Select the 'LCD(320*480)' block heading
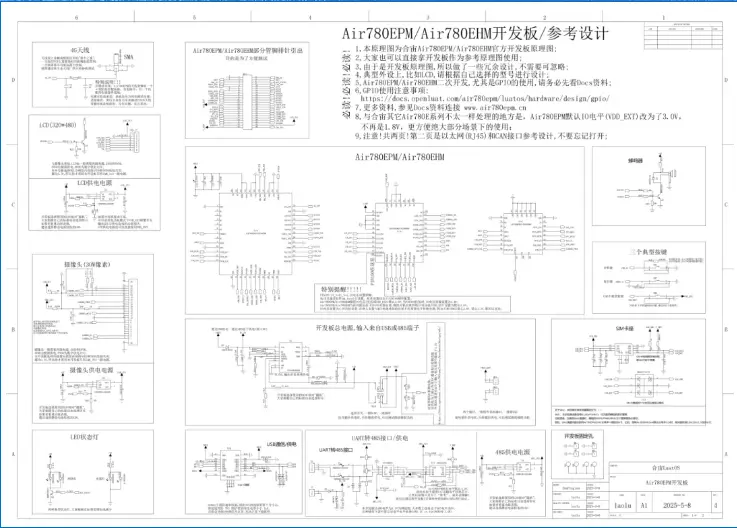This screenshot has height=528, width=737. click(57, 125)
